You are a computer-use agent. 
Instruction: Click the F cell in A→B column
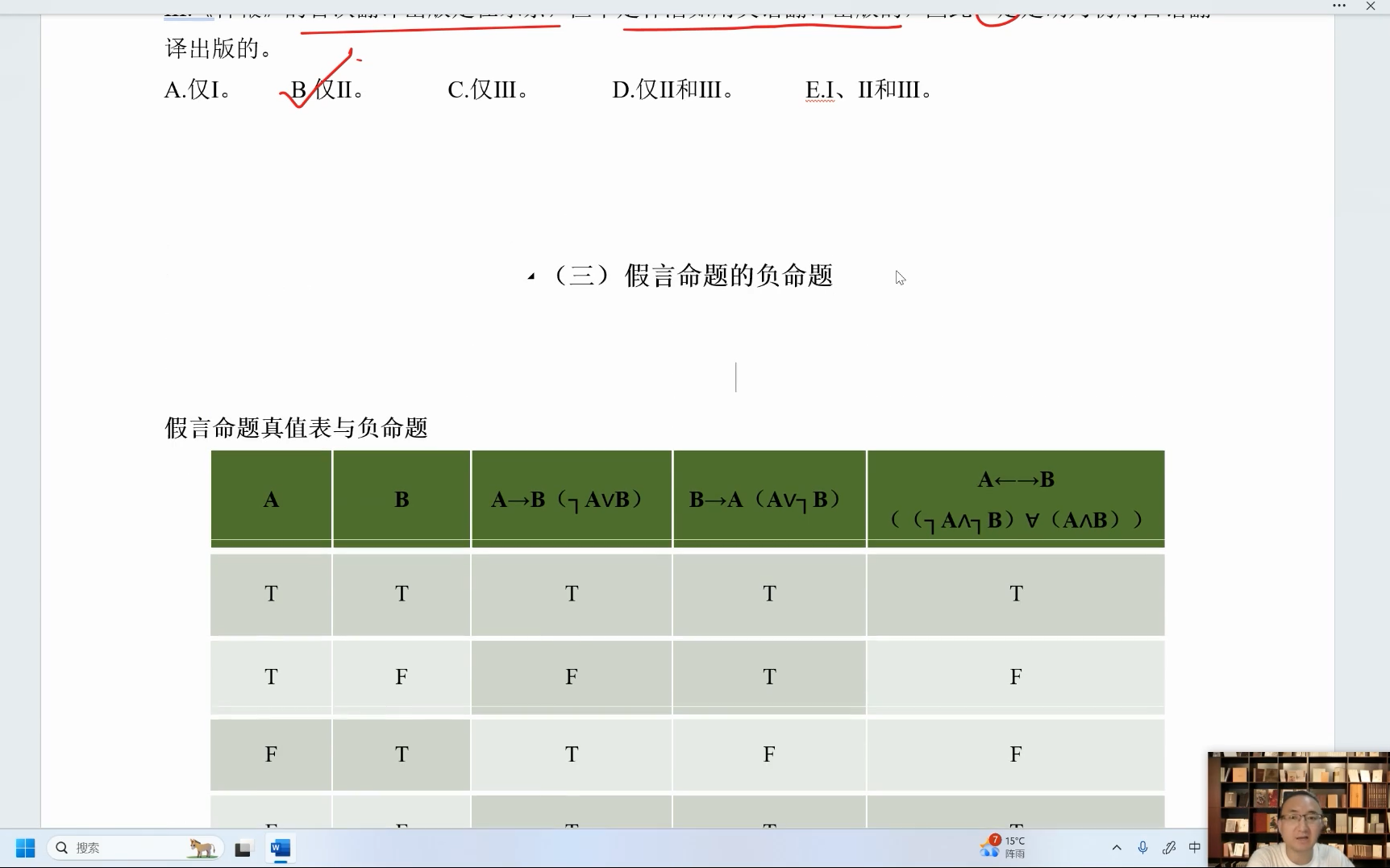click(x=572, y=677)
